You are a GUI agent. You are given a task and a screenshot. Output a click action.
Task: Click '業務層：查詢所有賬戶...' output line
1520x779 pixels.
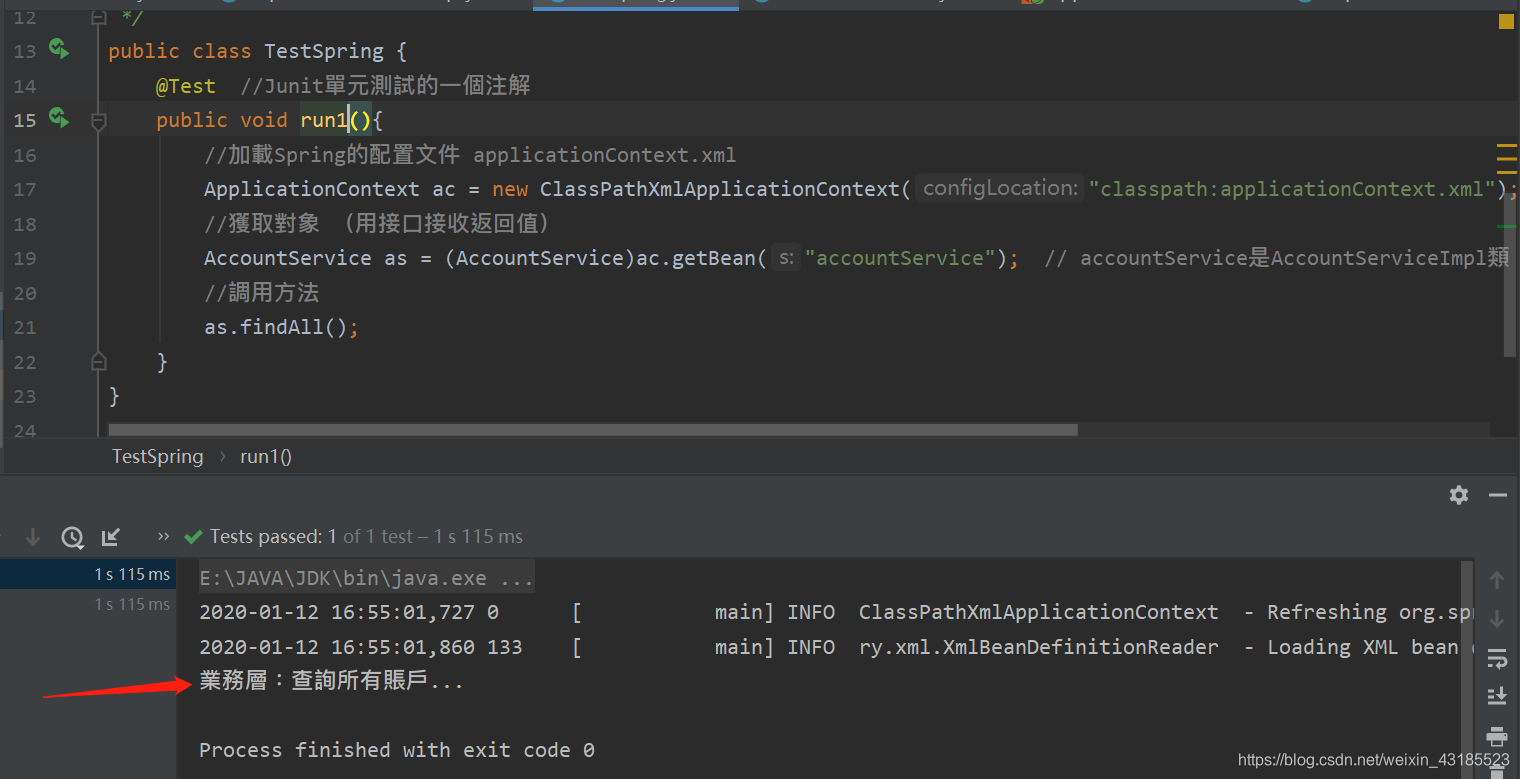click(332, 682)
